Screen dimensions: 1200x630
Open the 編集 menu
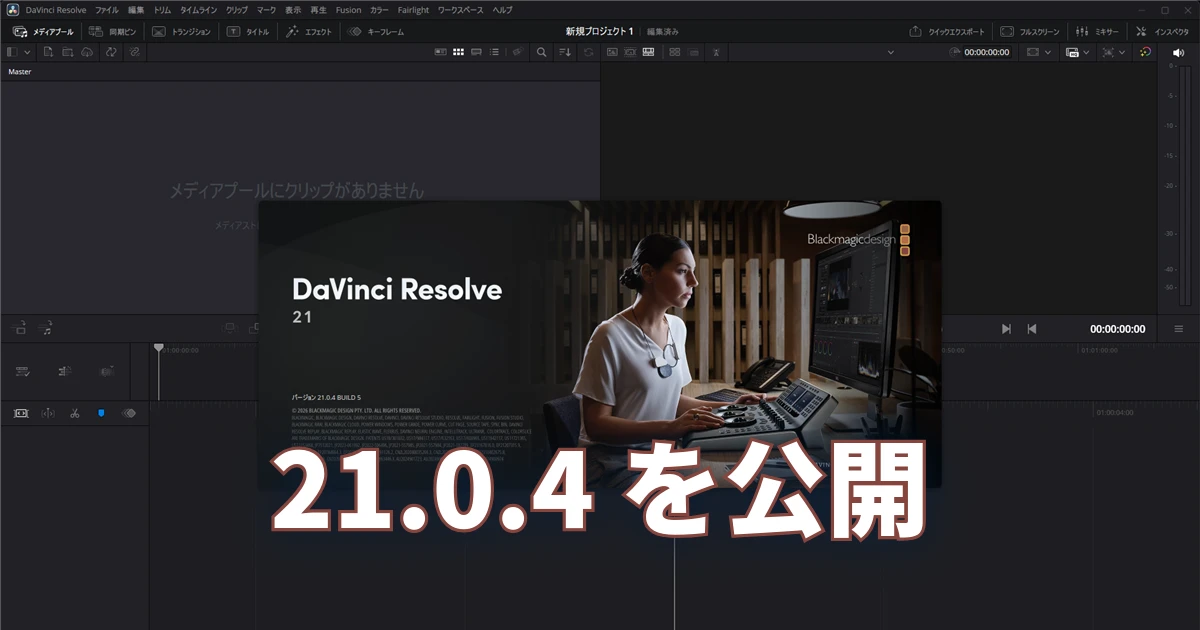point(136,9)
